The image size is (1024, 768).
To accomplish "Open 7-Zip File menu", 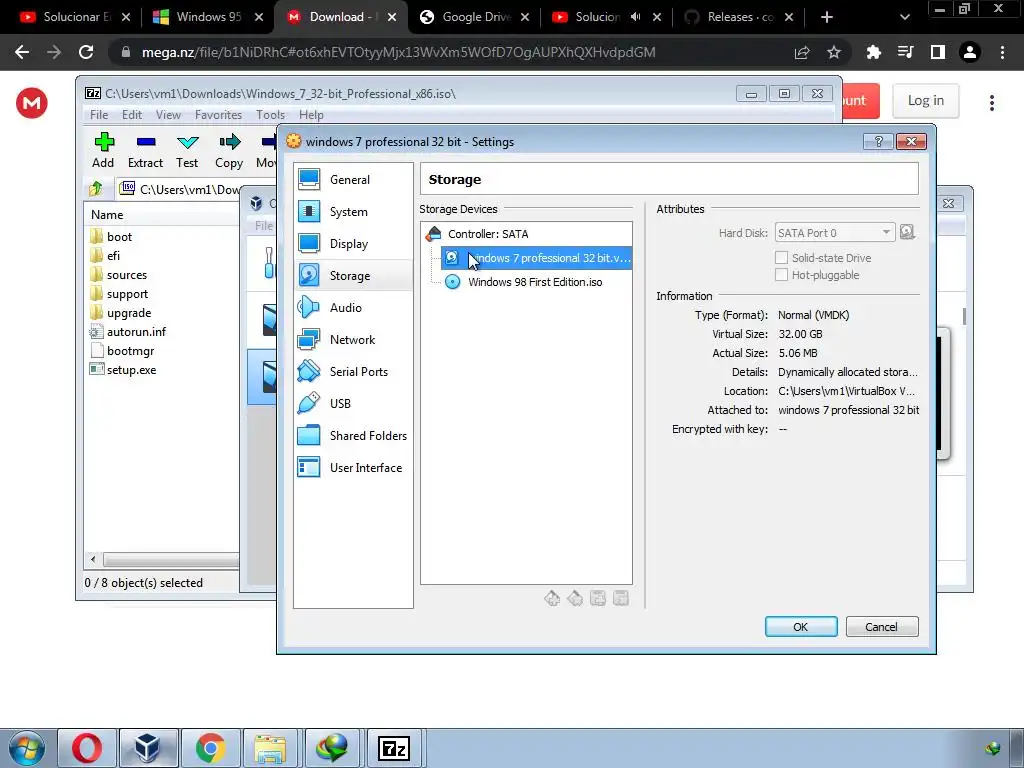I will coord(99,115).
